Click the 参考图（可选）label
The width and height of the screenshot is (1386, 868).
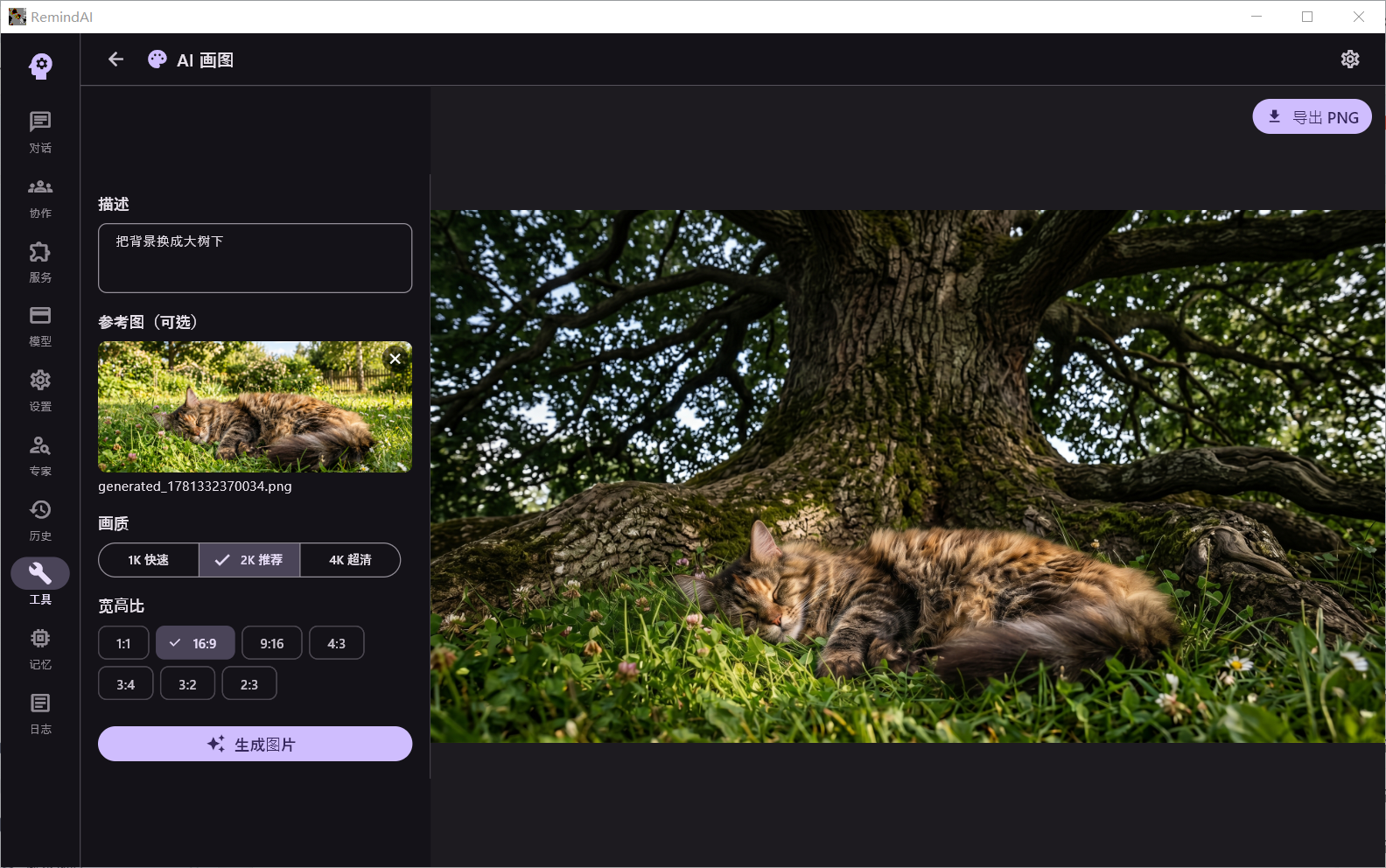(148, 322)
